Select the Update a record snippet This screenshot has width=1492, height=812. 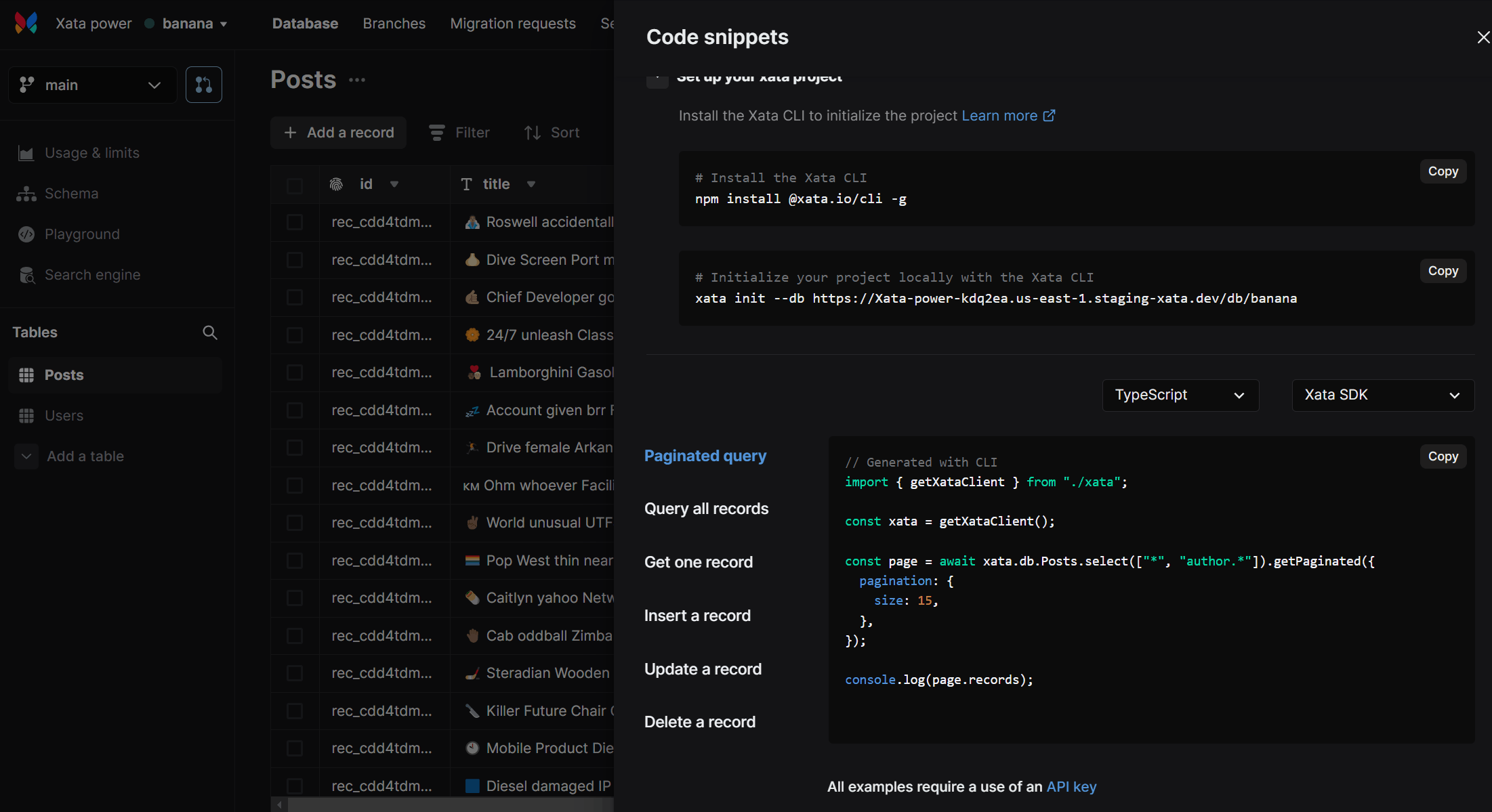703,669
